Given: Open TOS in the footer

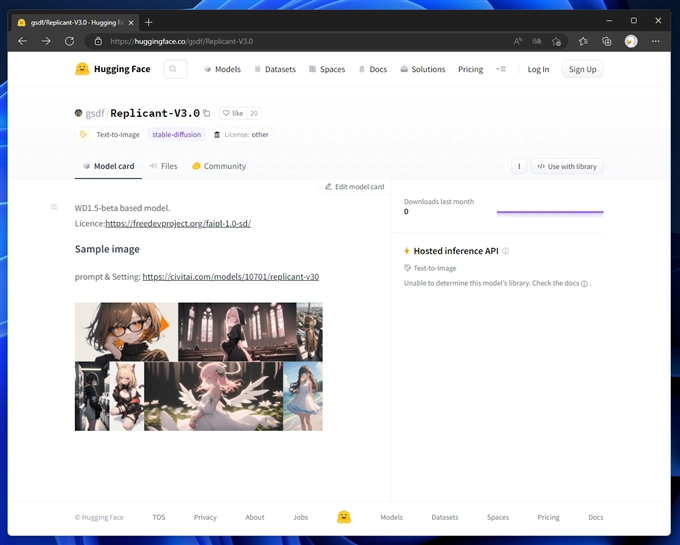Looking at the screenshot, I should pyautogui.click(x=159, y=517).
